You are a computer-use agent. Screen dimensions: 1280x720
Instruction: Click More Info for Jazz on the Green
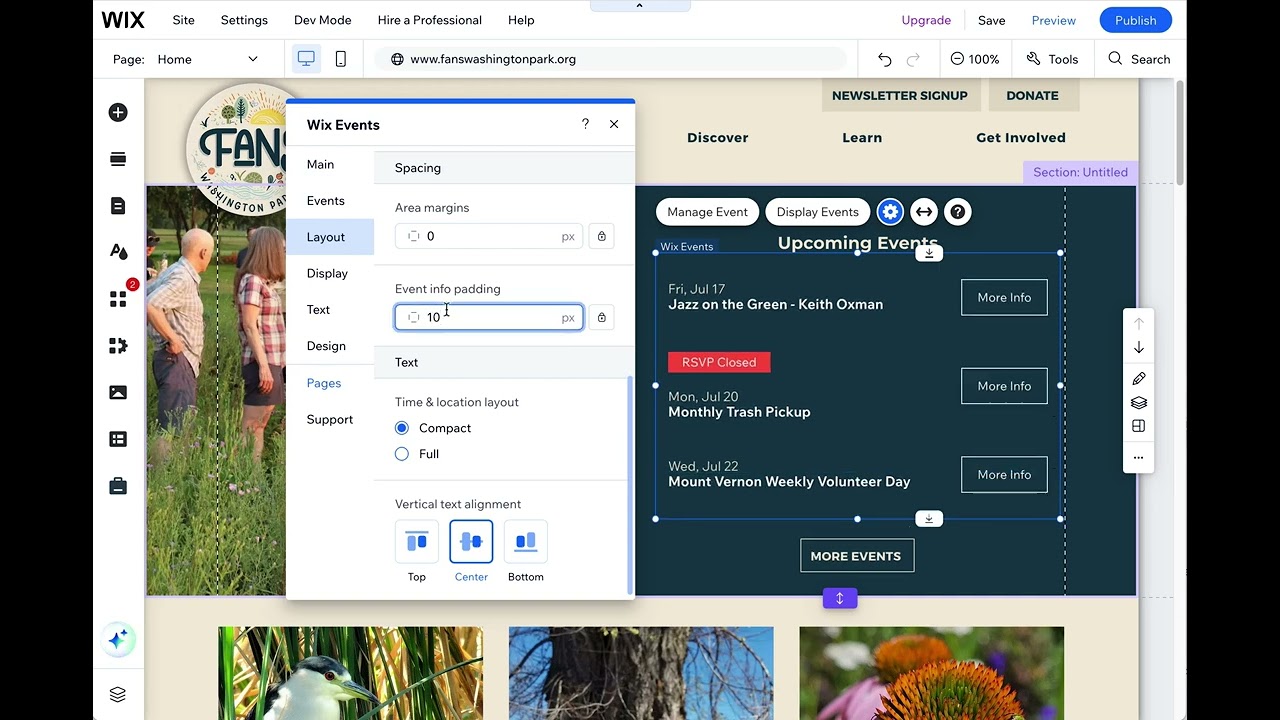coord(1004,297)
